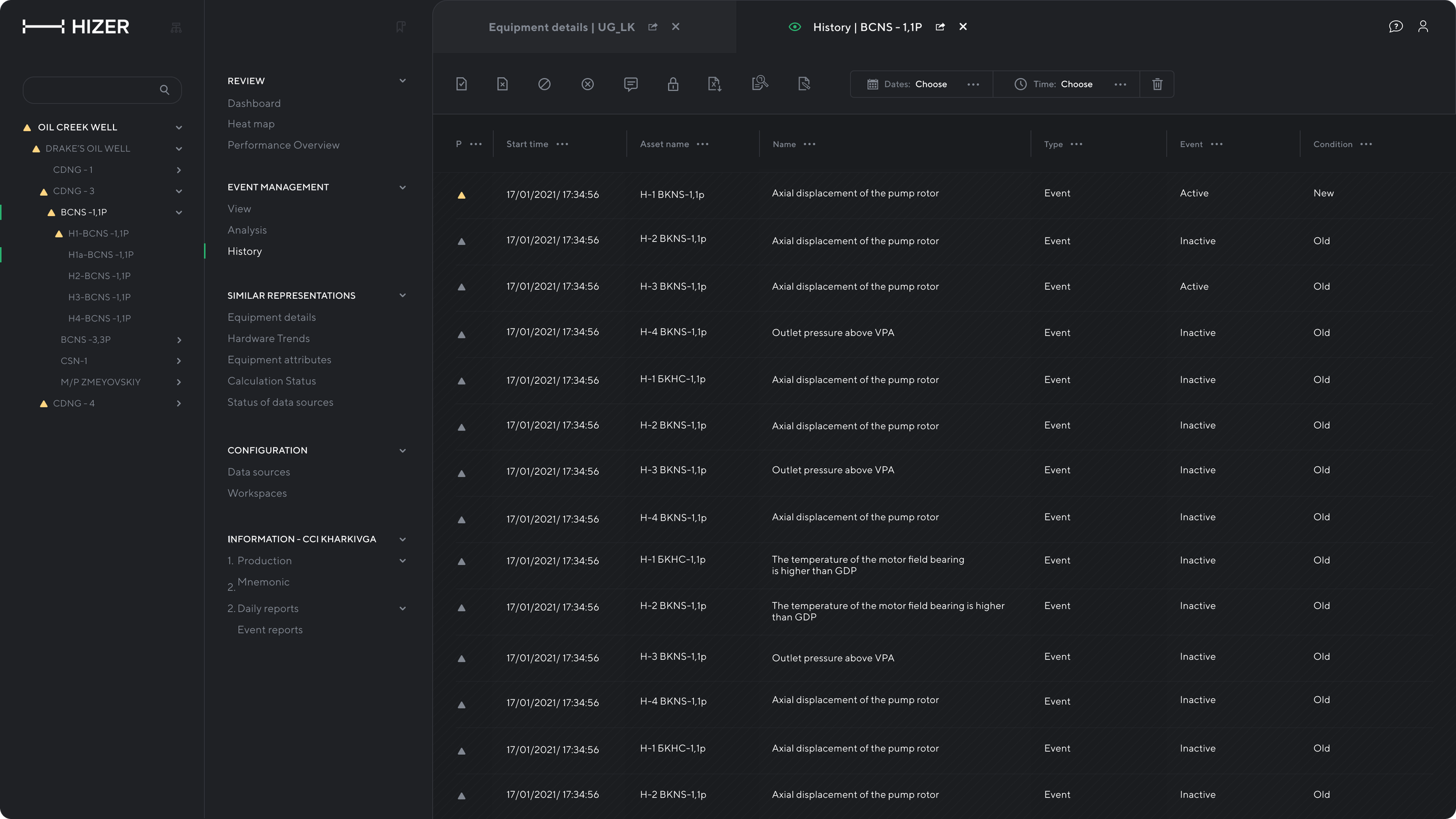
Task: Toggle the hierarchy tree icon beside the HIZER logo
Action: pyautogui.click(x=176, y=27)
